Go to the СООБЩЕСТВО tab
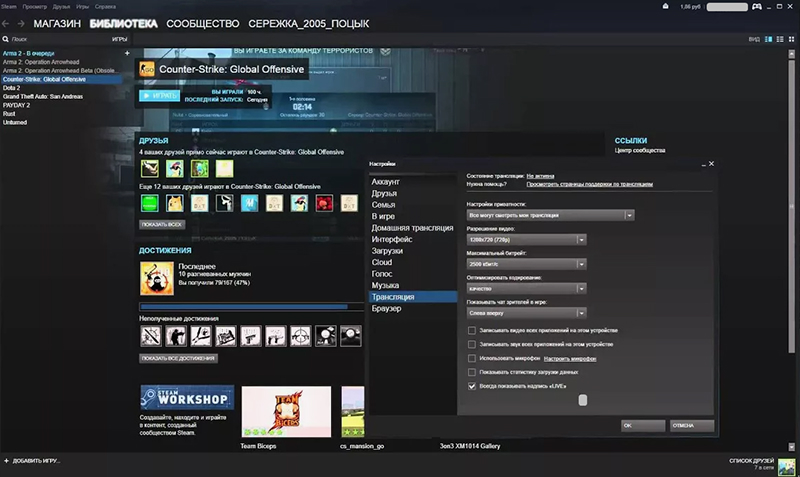The height and width of the screenshot is (477, 800). [203, 23]
